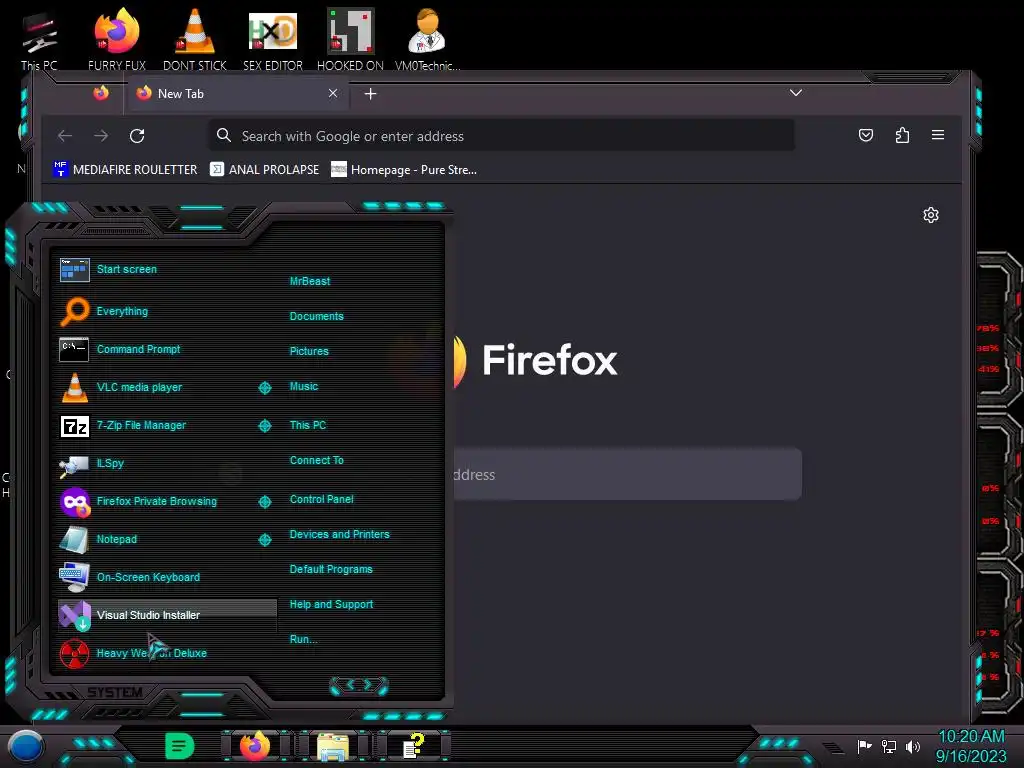
Task: Open the Firefox extensions puzzle icon
Action: click(903, 135)
